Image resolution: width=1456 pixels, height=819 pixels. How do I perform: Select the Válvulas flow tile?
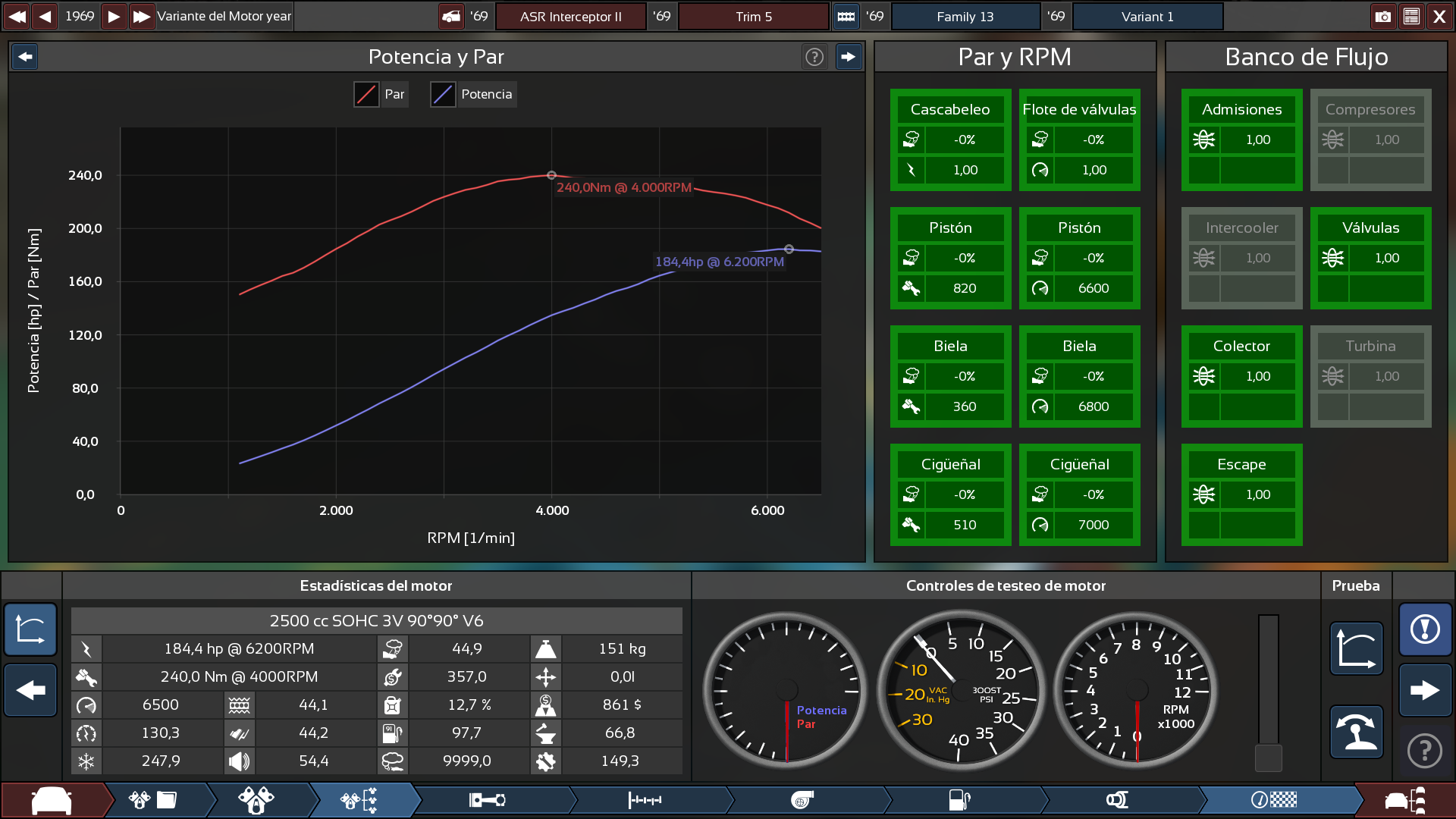point(1370,258)
